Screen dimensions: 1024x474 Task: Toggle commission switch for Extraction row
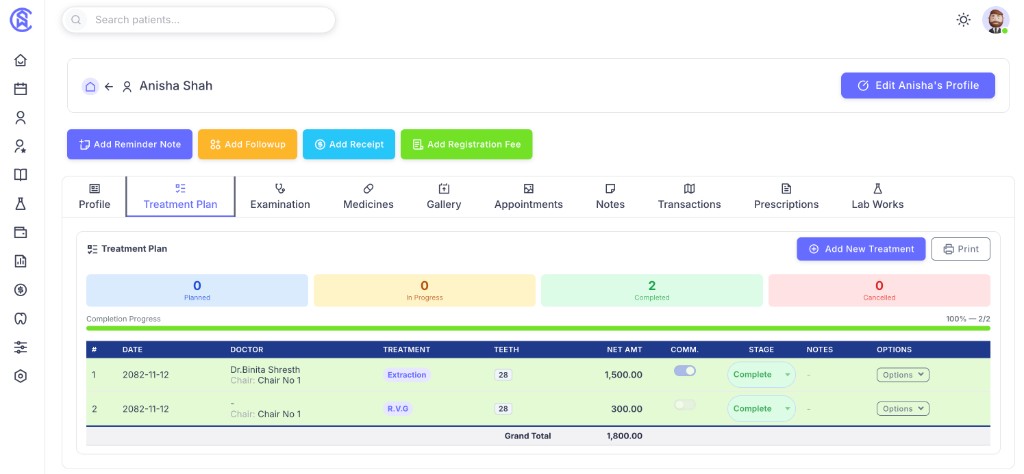685,371
